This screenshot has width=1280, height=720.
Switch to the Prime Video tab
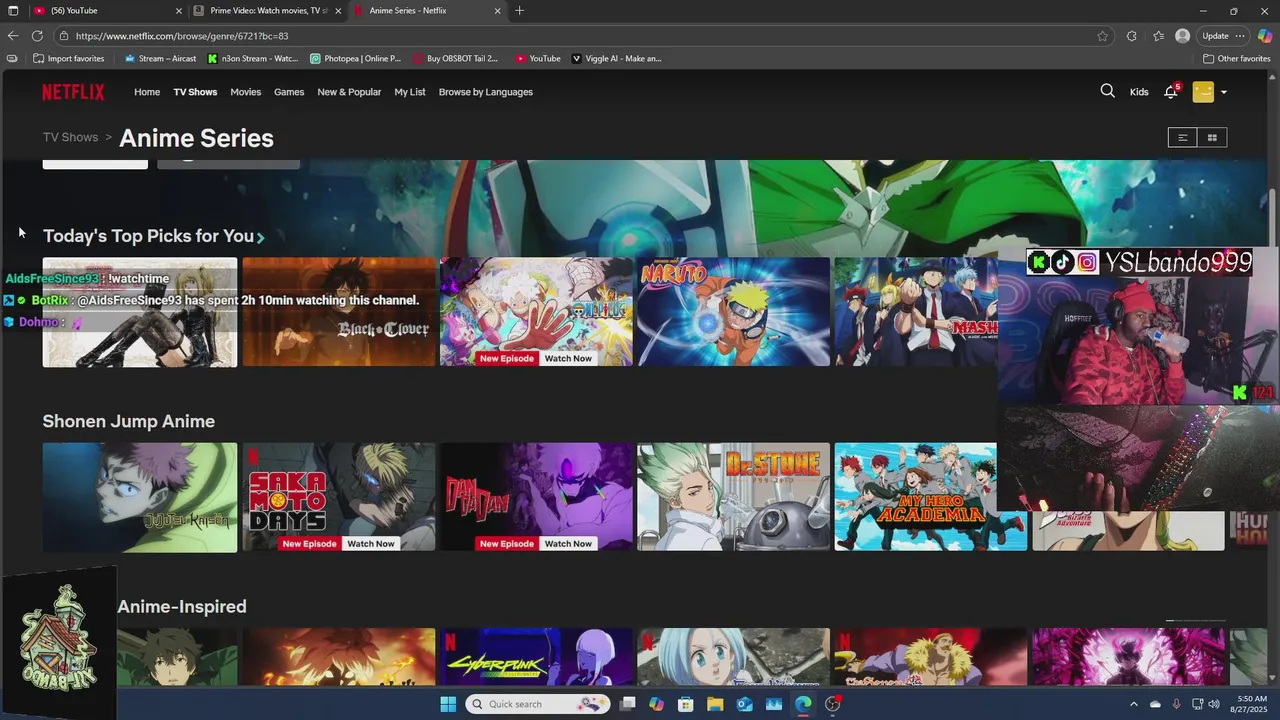click(x=267, y=11)
